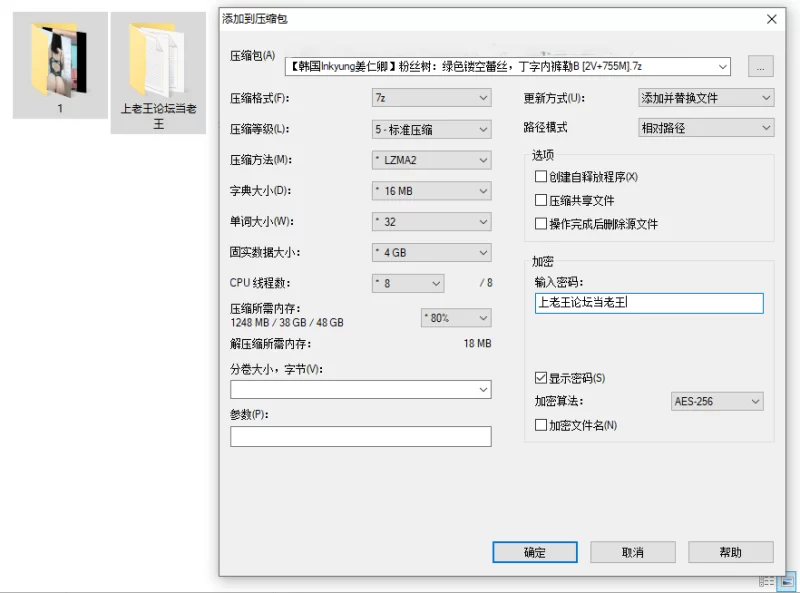Click the details list view icon
The width and height of the screenshot is (800, 593).
point(767,581)
